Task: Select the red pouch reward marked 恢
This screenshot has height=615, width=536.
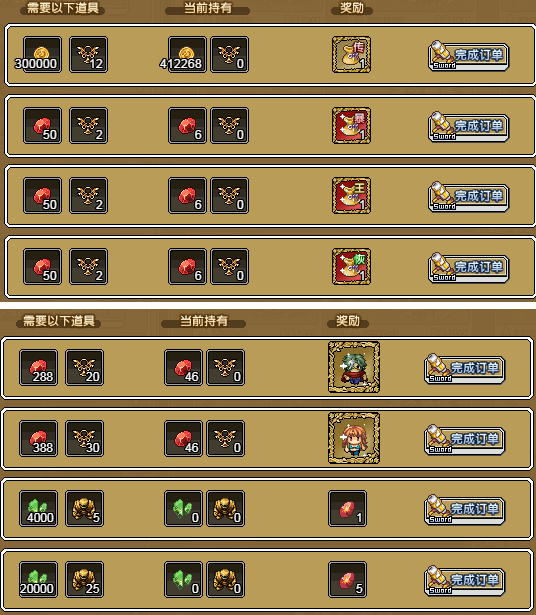Action: click(x=351, y=266)
